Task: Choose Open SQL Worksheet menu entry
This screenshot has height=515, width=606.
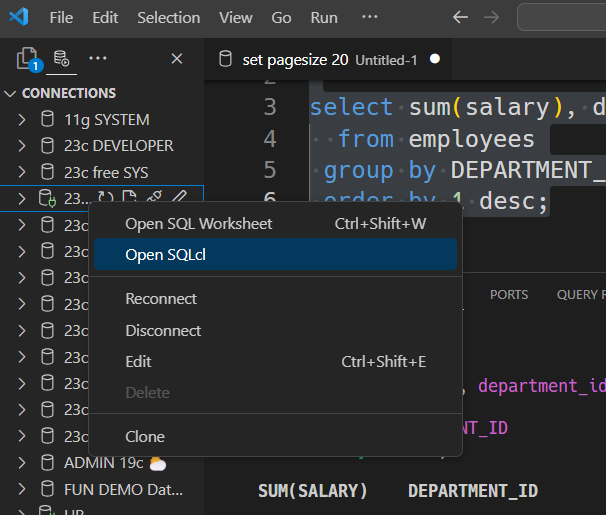Action: [198, 224]
